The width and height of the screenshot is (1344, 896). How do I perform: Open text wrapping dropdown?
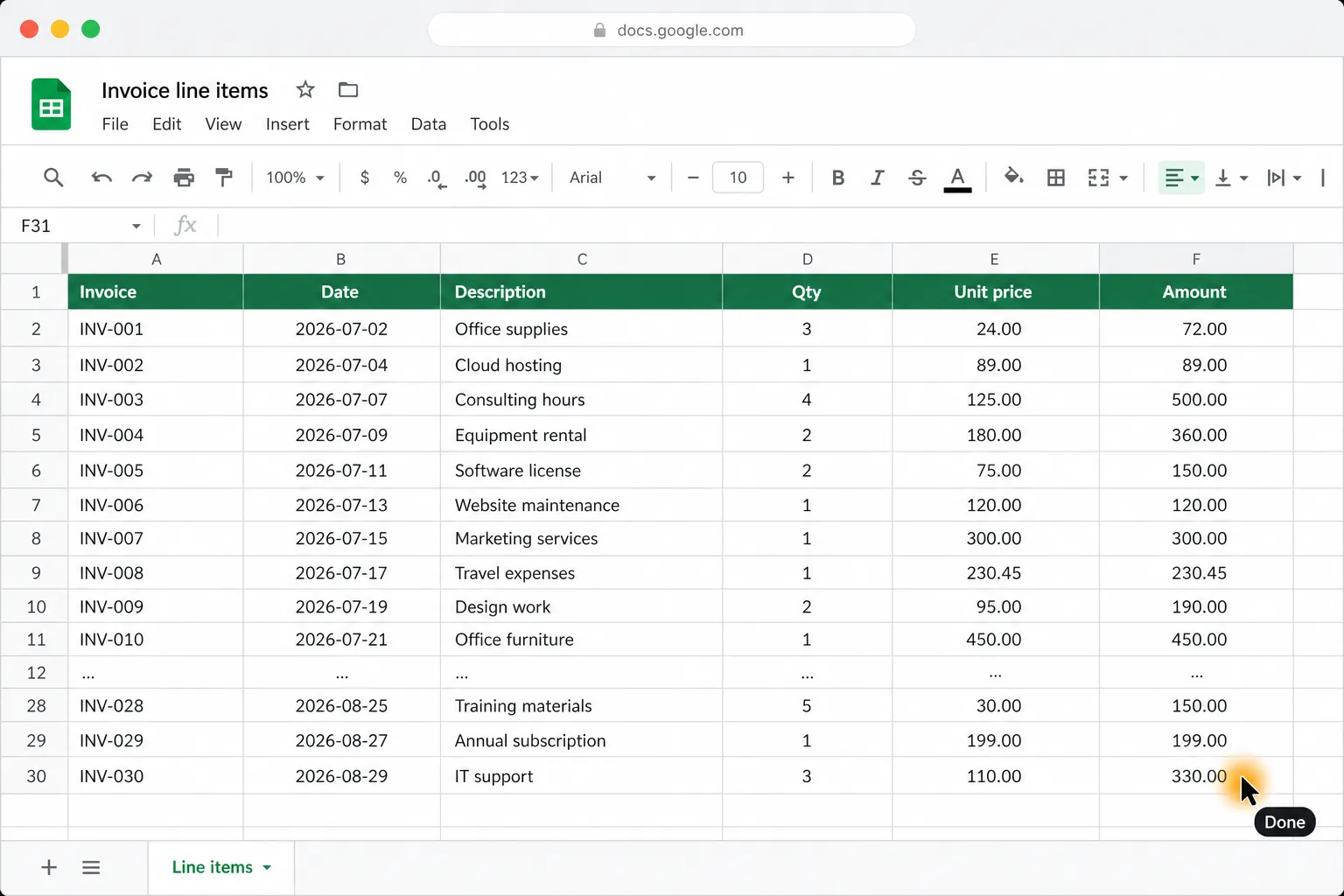(x=1284, y=178)
